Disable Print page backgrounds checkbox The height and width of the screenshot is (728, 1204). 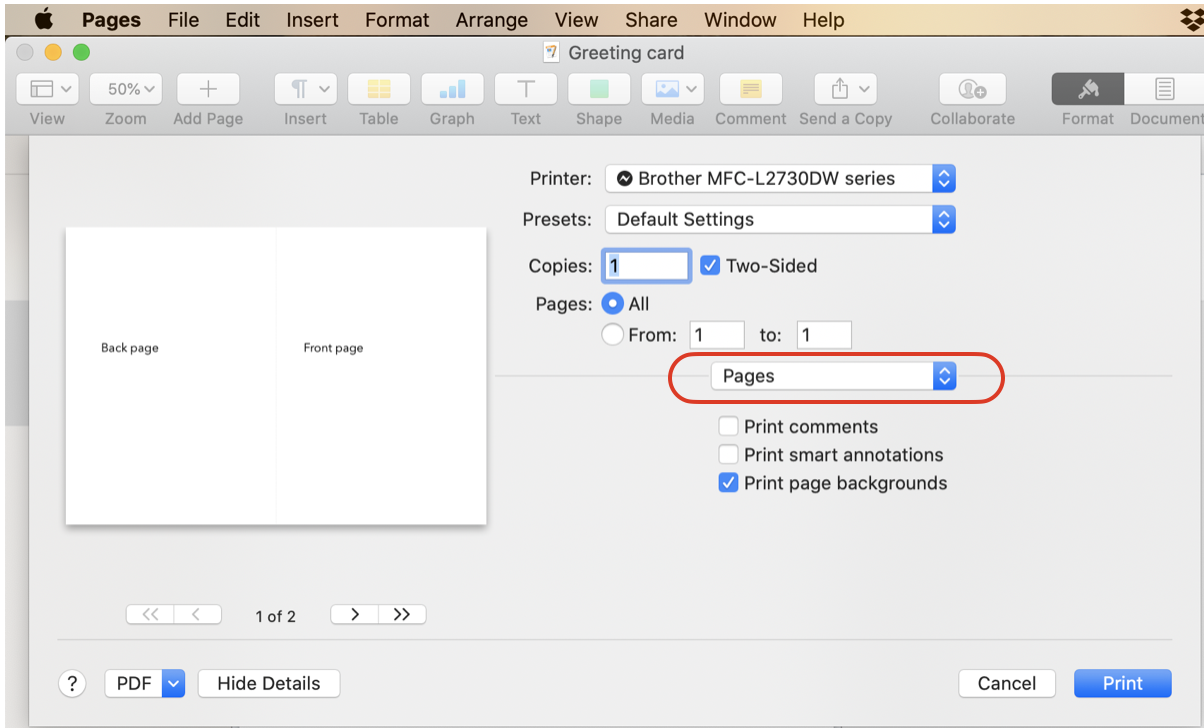(x=729, y=483)
